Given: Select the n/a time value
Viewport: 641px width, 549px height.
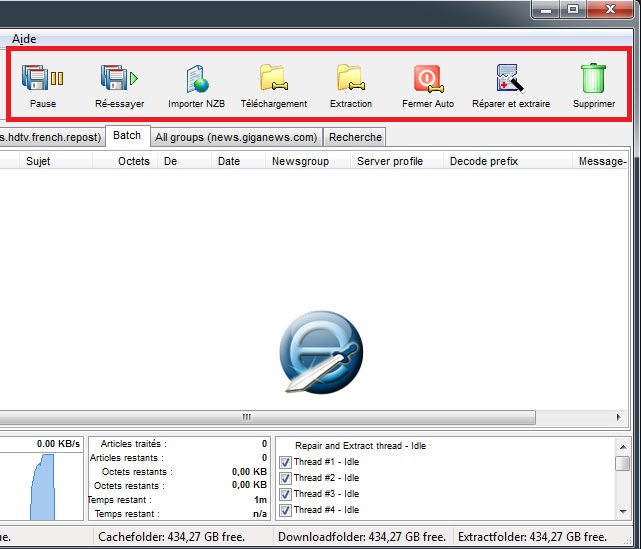Looking at the screenshot, I should pos(260,514).
